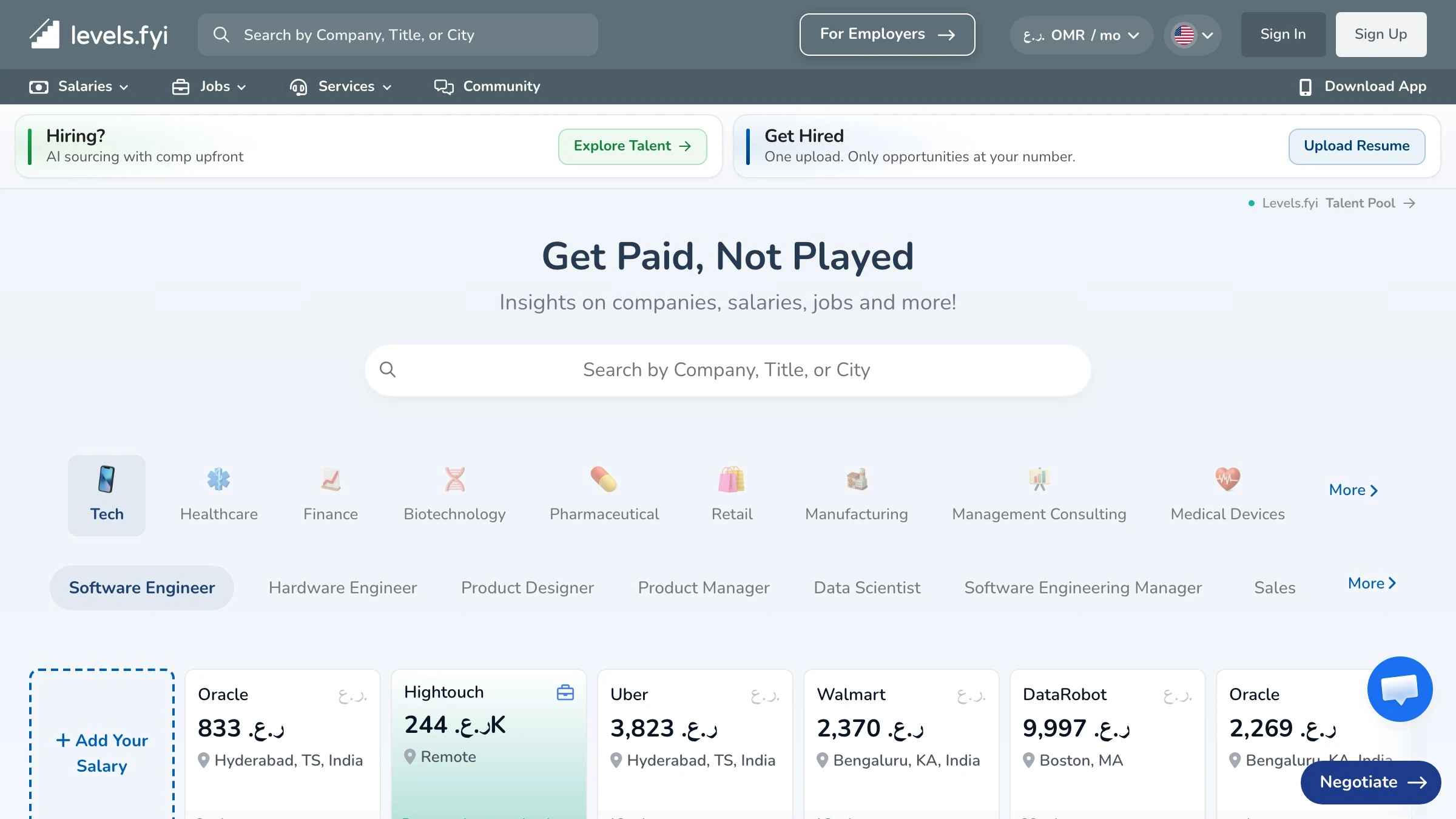Open the OMR / mo currency dropdown
Image resolution: width=1456 pixels, height=819 pixels.
1081,35
